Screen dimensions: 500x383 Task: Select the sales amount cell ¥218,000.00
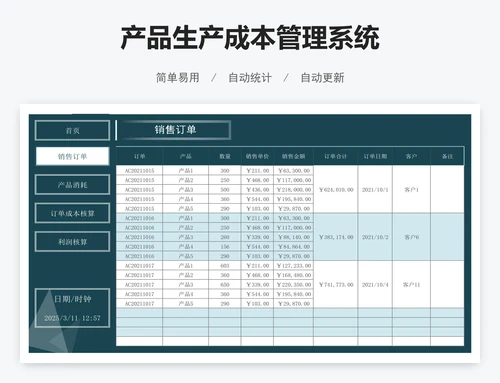(293, 189)
